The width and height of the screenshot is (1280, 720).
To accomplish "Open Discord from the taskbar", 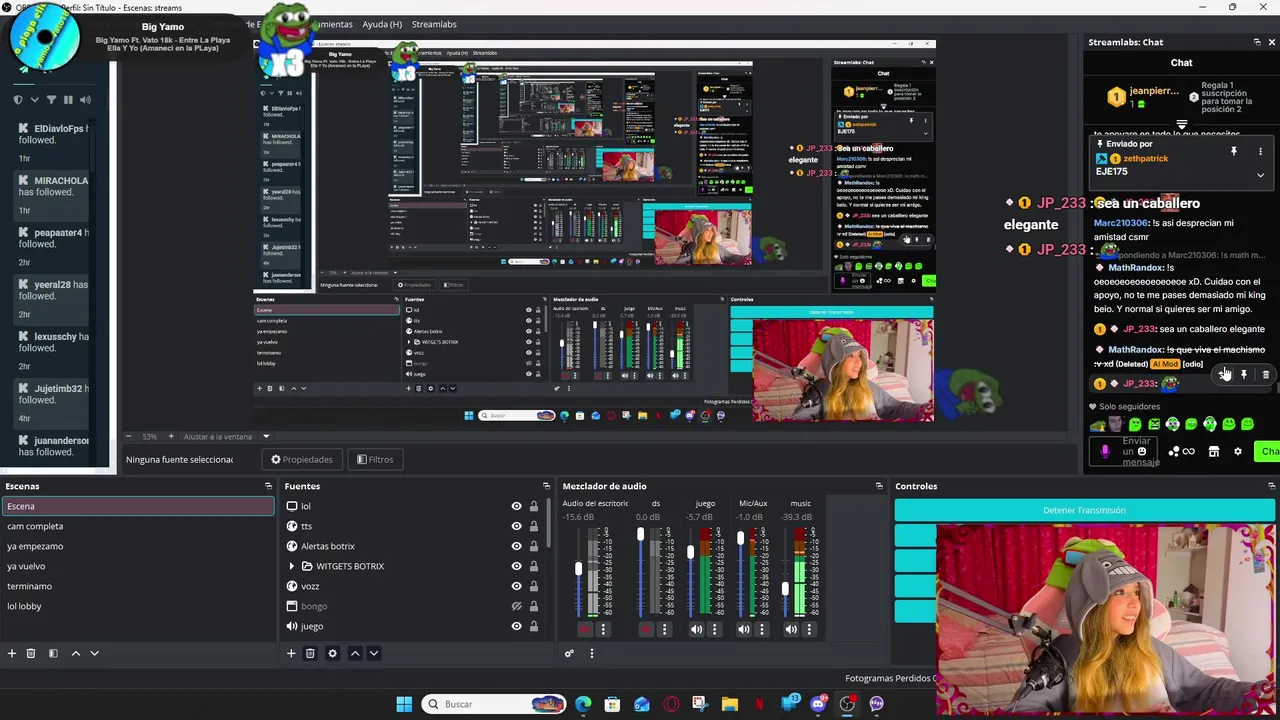I will pos(818,704).
